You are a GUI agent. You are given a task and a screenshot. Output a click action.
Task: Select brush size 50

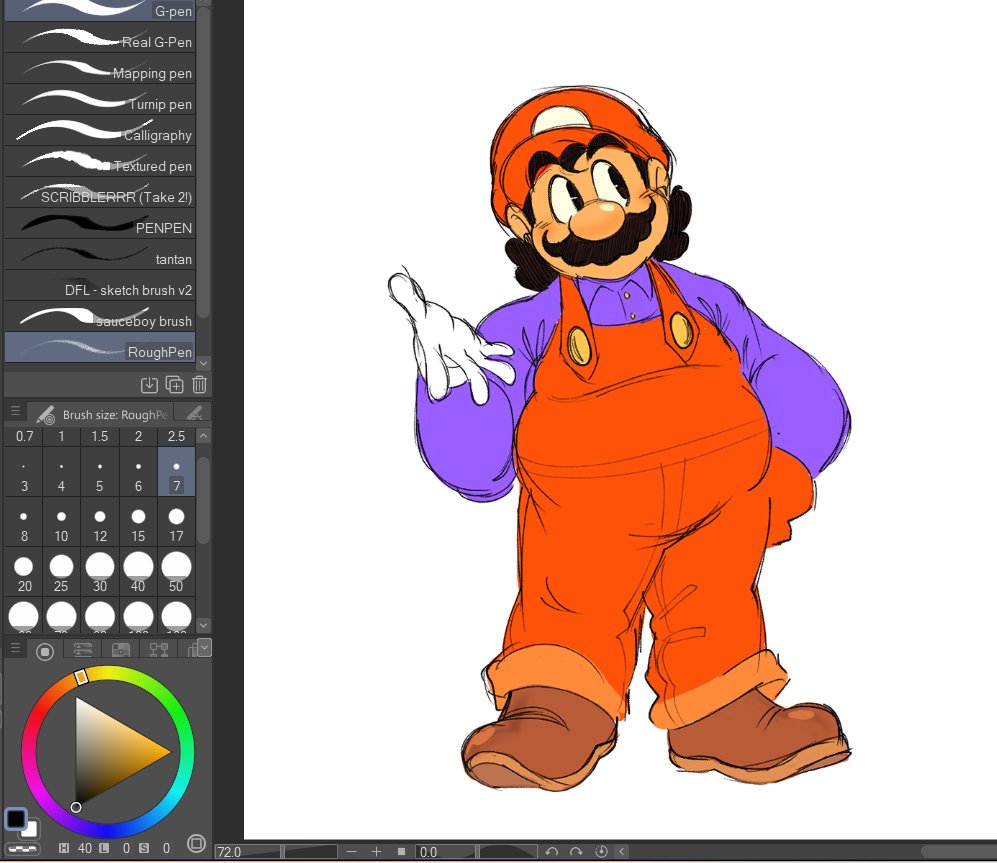coord(176,571)
